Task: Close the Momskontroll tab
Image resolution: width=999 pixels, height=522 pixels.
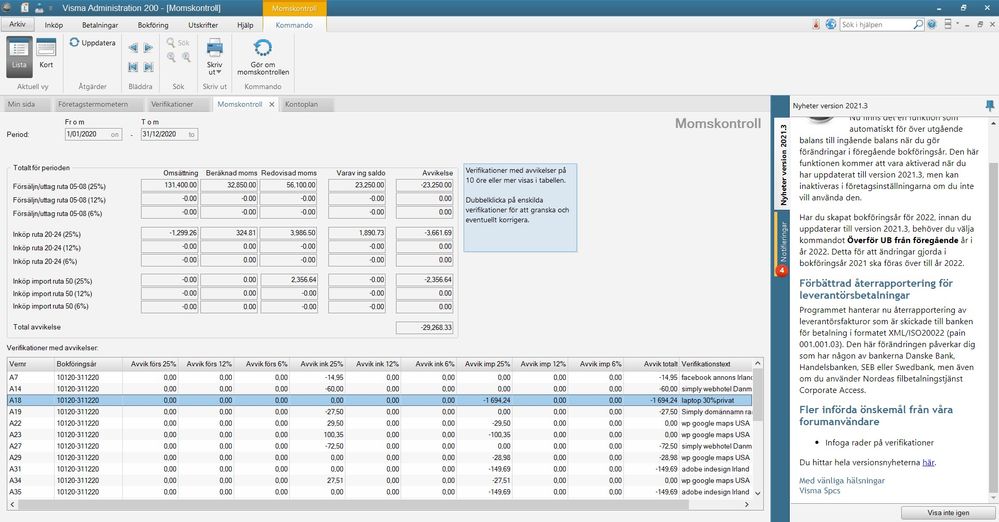Action: (271, 104)
